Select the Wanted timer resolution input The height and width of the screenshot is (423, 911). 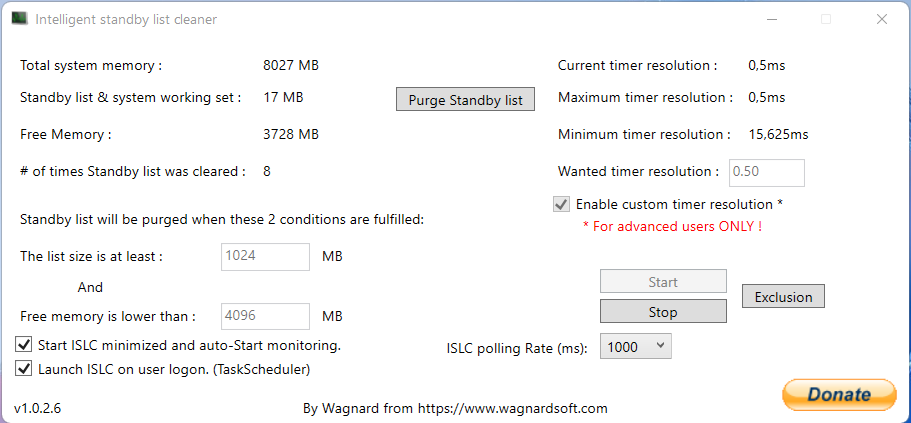(767, 172)
